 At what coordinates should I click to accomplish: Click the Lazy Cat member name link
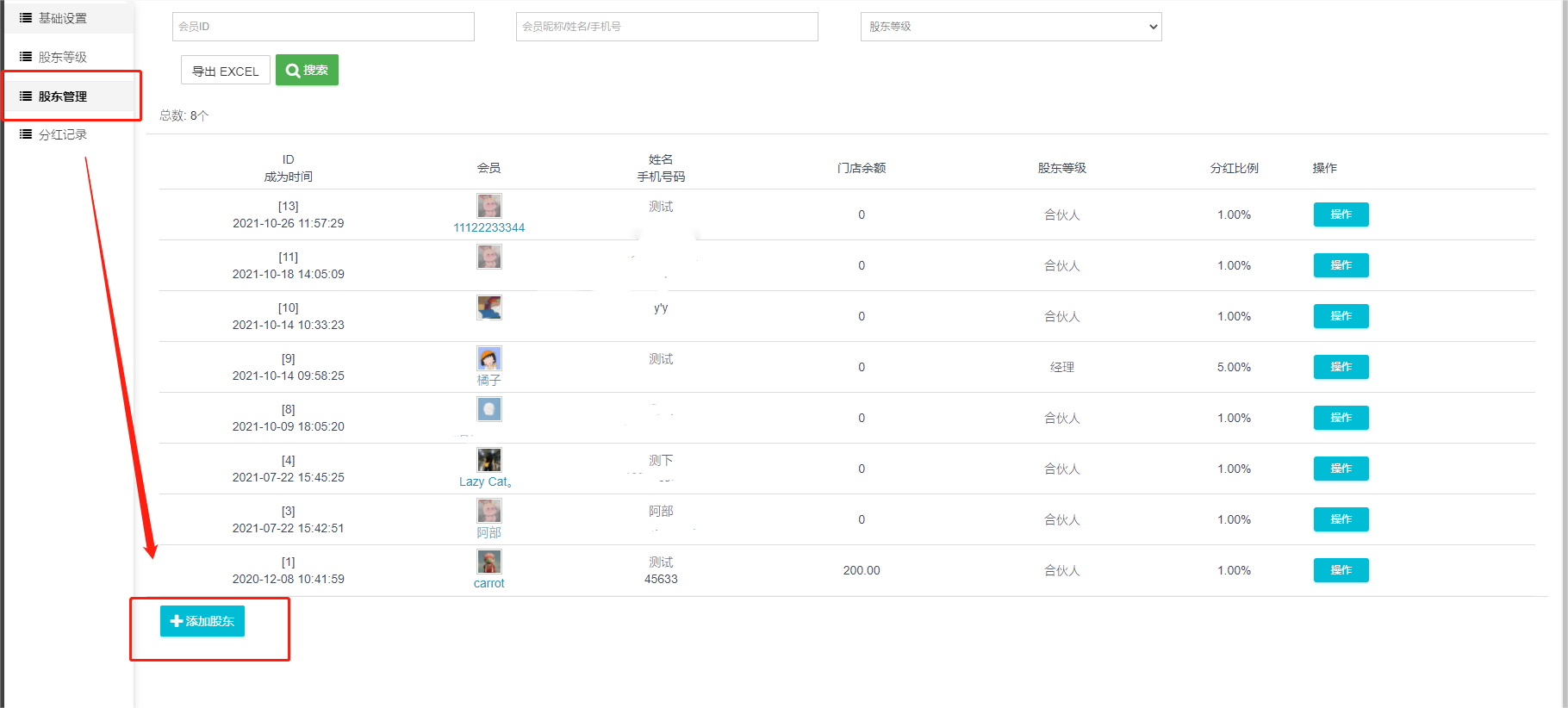click(485, 481)
